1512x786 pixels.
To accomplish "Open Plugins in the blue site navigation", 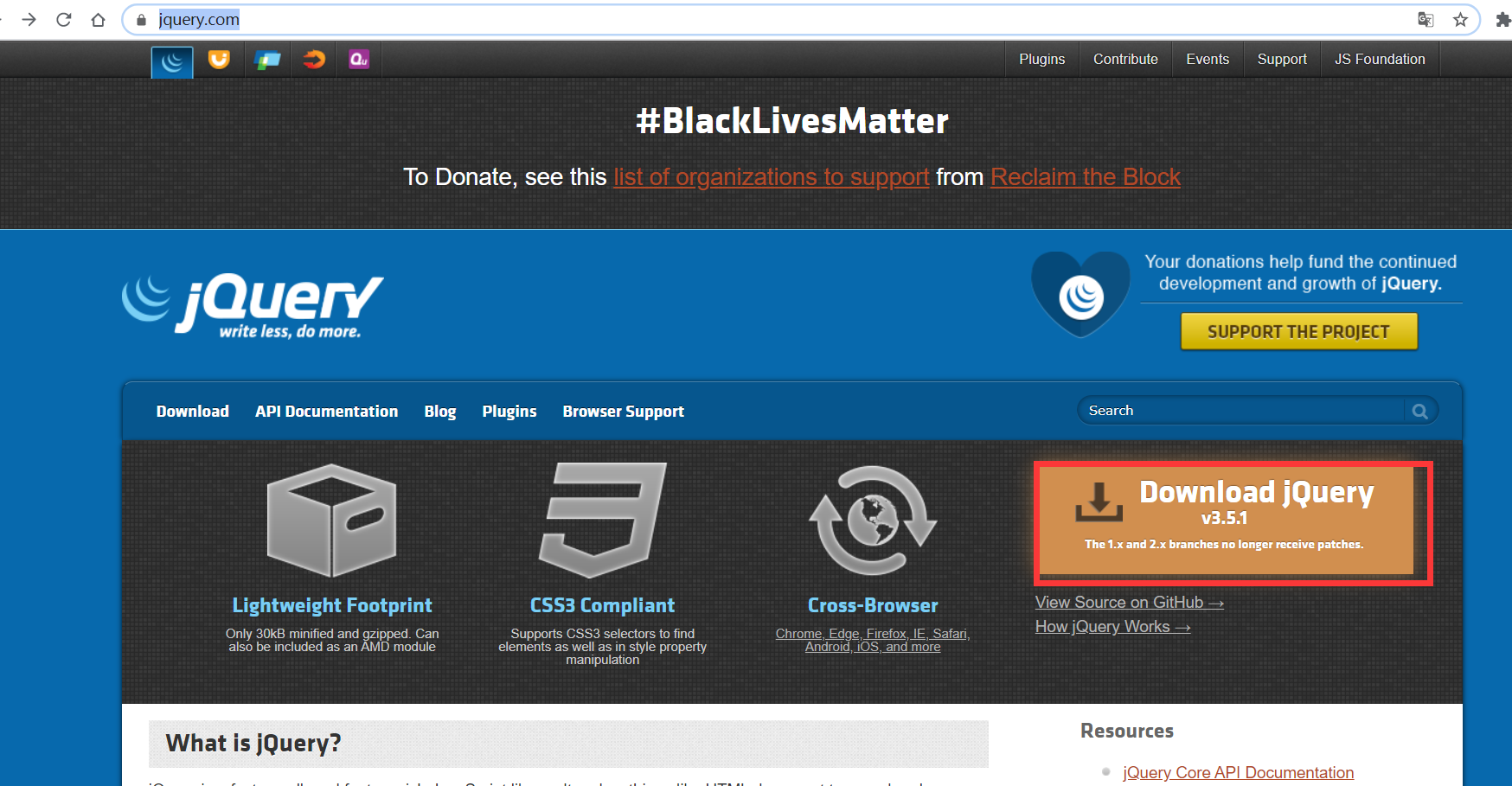I will click(509, 412).
